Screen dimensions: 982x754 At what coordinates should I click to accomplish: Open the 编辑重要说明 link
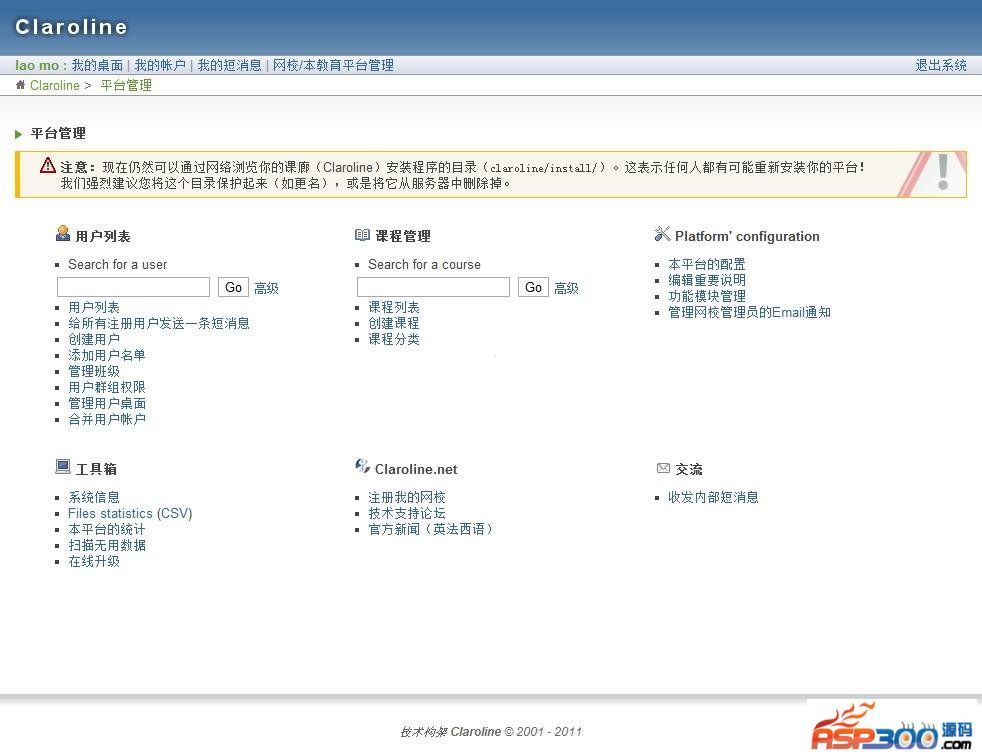click(x=707, y=280)
